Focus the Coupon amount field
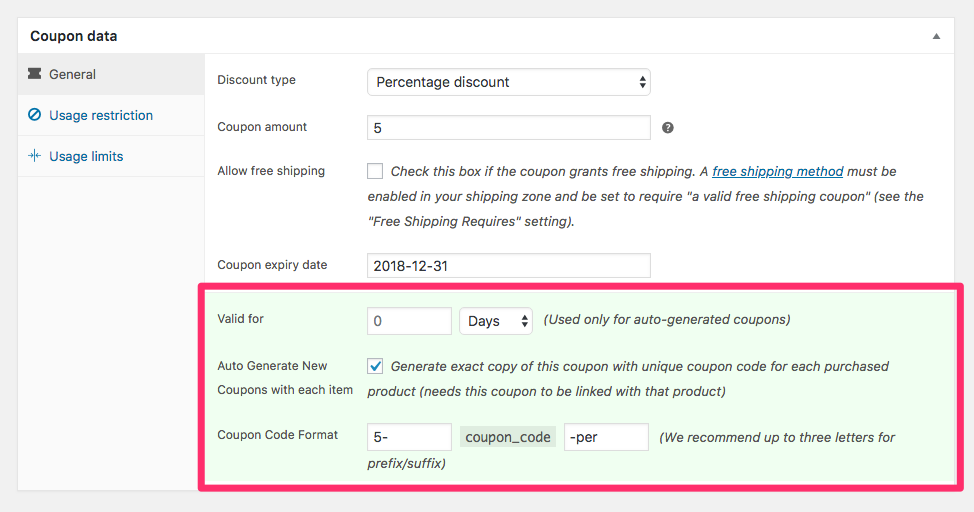This screenshot has width=974, height=512. (508, 128)
